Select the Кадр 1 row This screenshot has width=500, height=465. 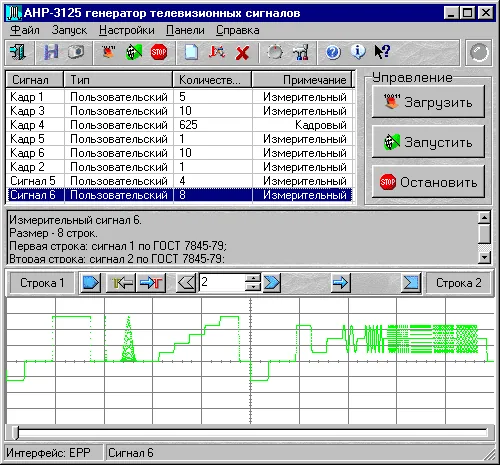pos(179,97)
